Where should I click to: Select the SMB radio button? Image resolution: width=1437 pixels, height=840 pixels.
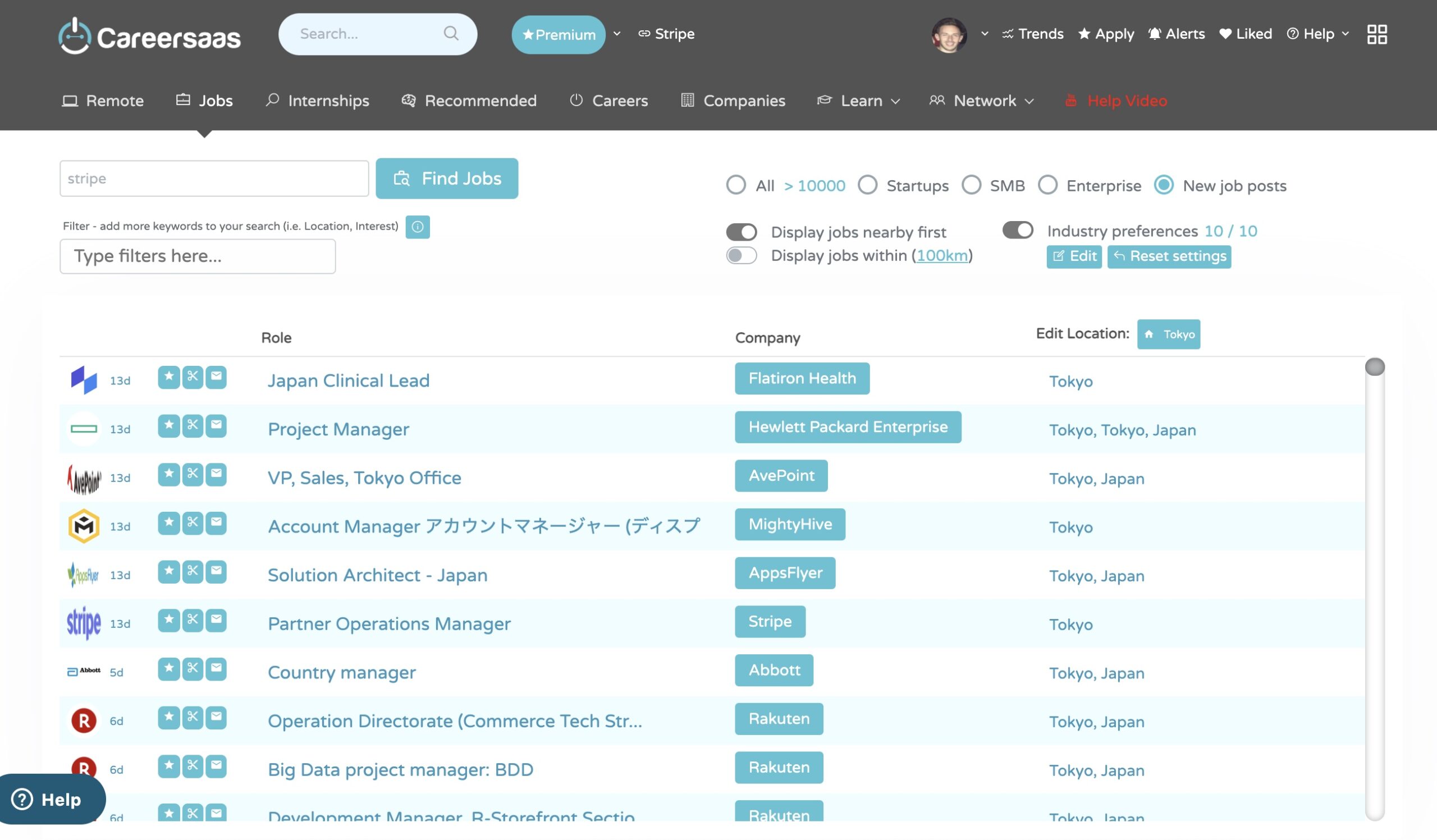tap(971, 185)
